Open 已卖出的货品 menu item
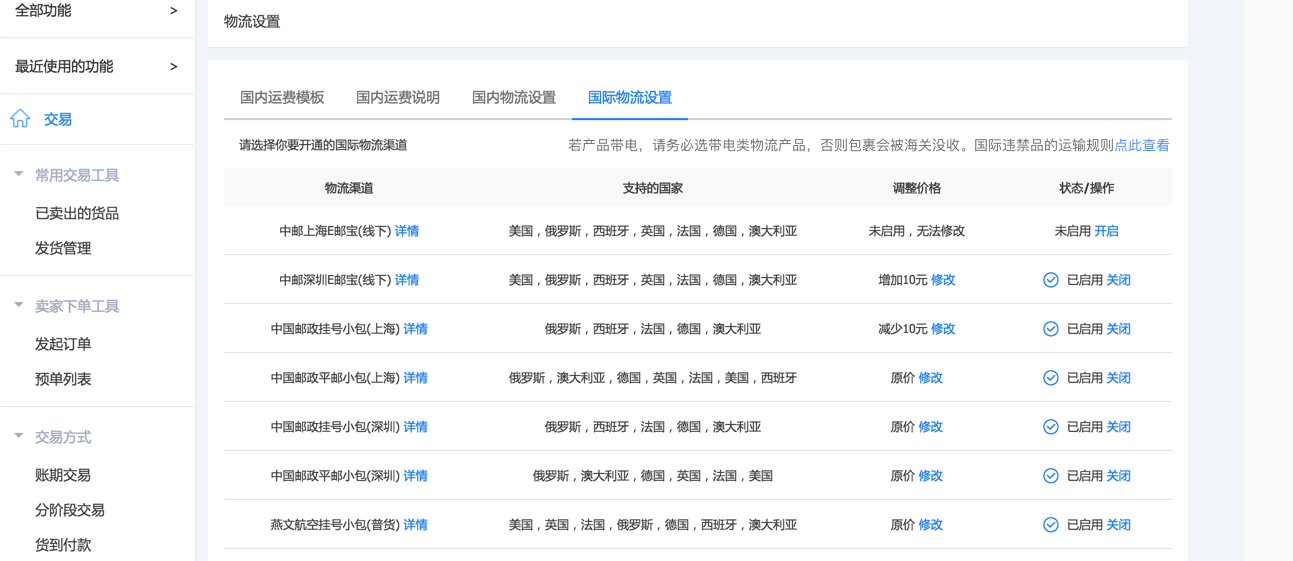The width and height of the screenshot is (1293, 561). (x=77, y=213)
